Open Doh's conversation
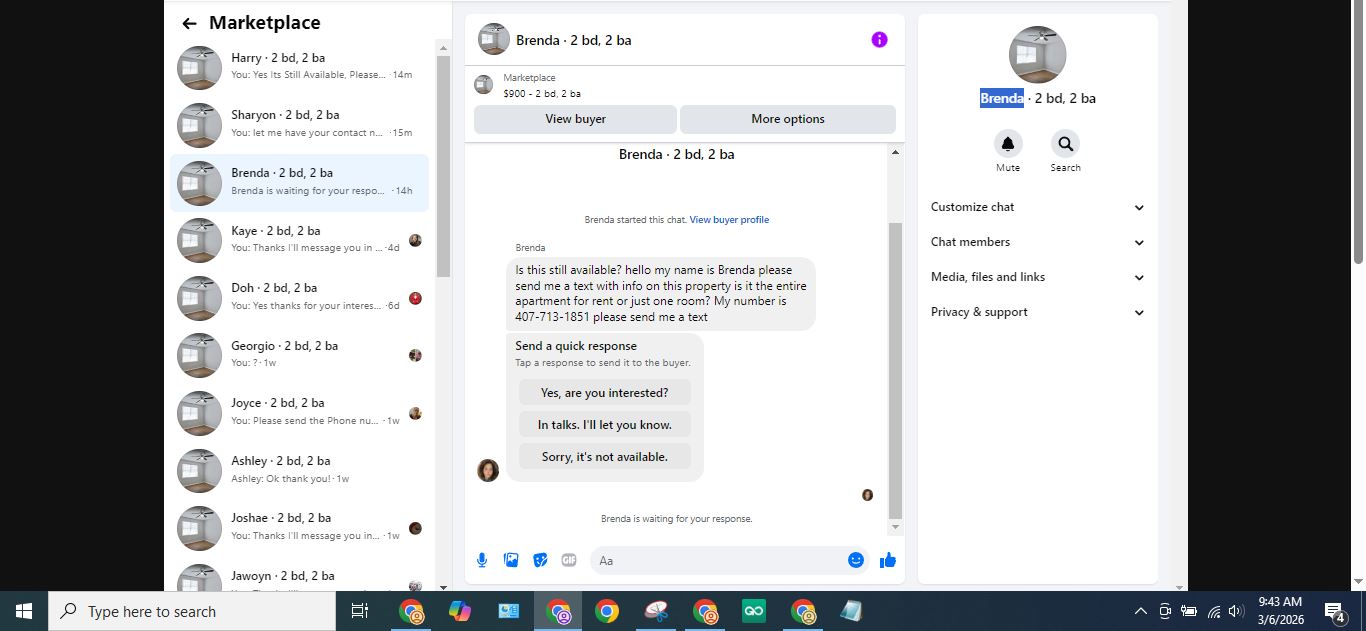1366x631 pixels. click(300, 297)
